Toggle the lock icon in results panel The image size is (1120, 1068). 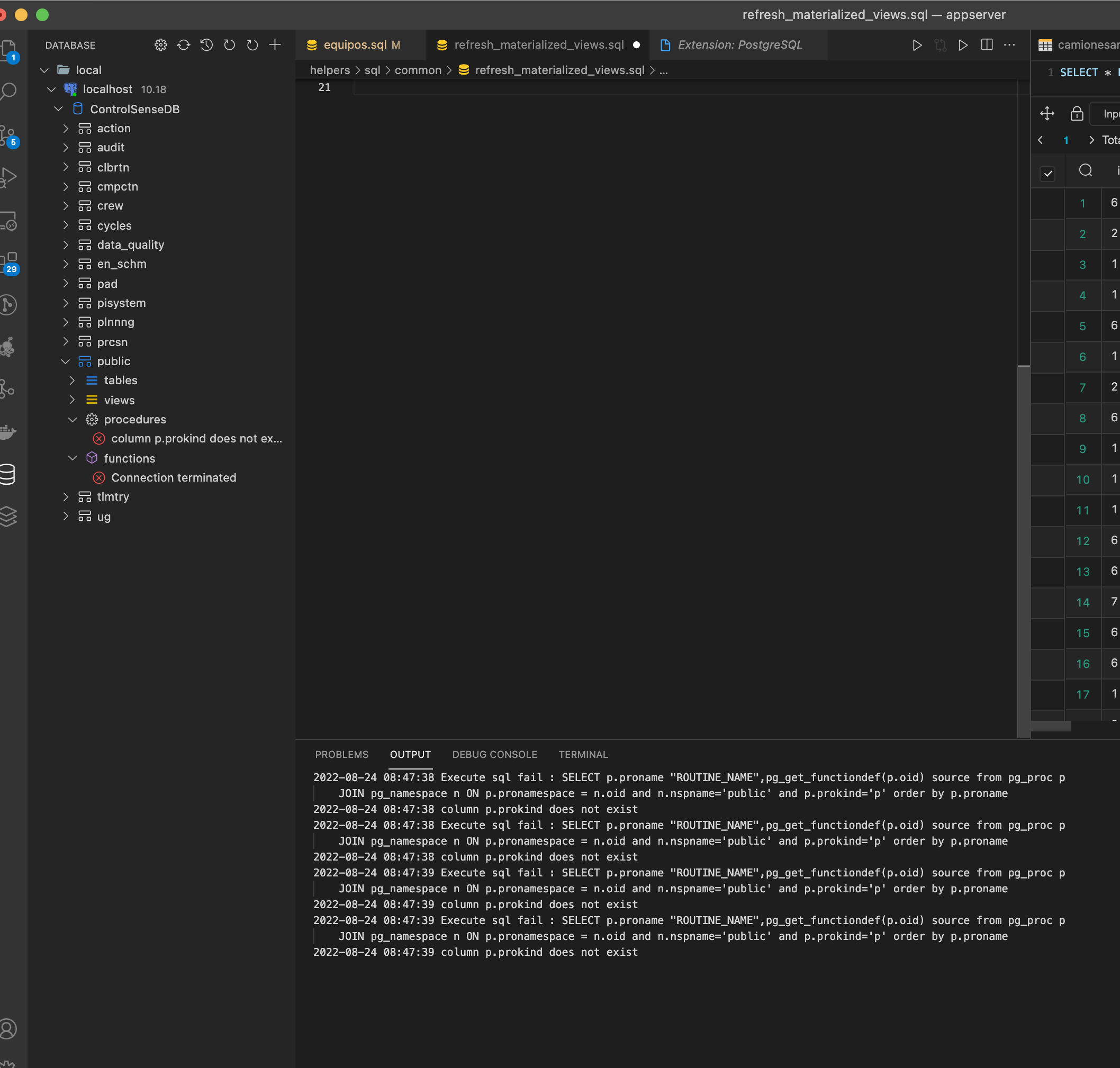point(1077,113)
